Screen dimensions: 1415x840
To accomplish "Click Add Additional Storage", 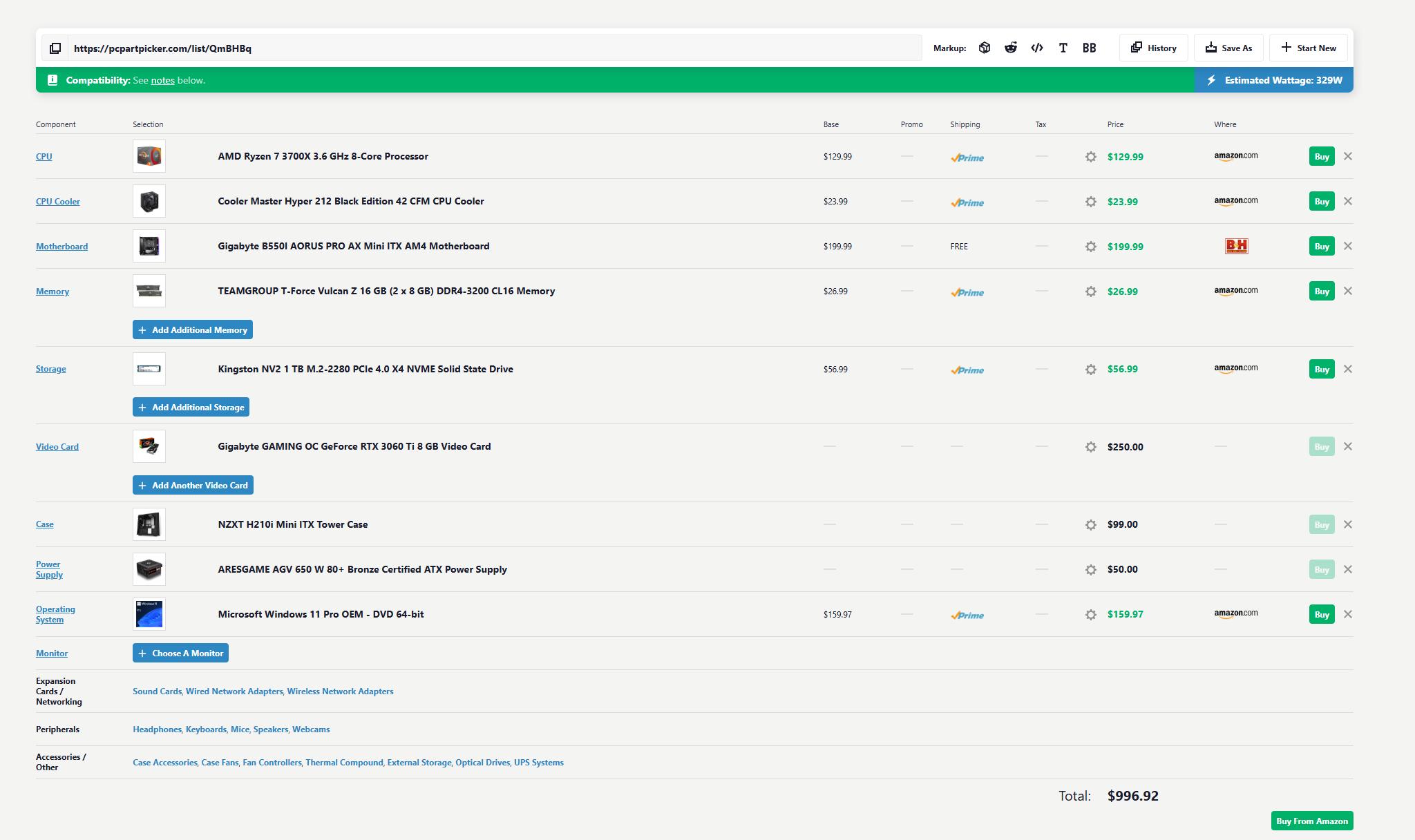I will pyautogui.click(x=191, y=407).
